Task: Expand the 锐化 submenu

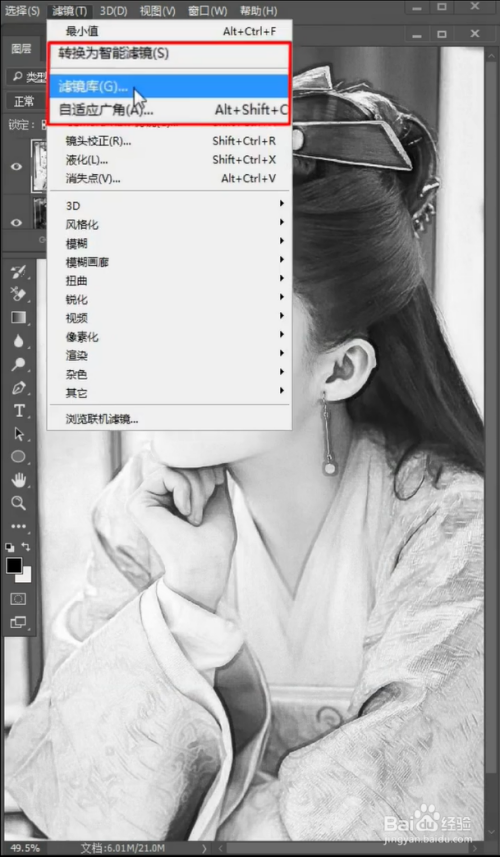Action: 169,300
